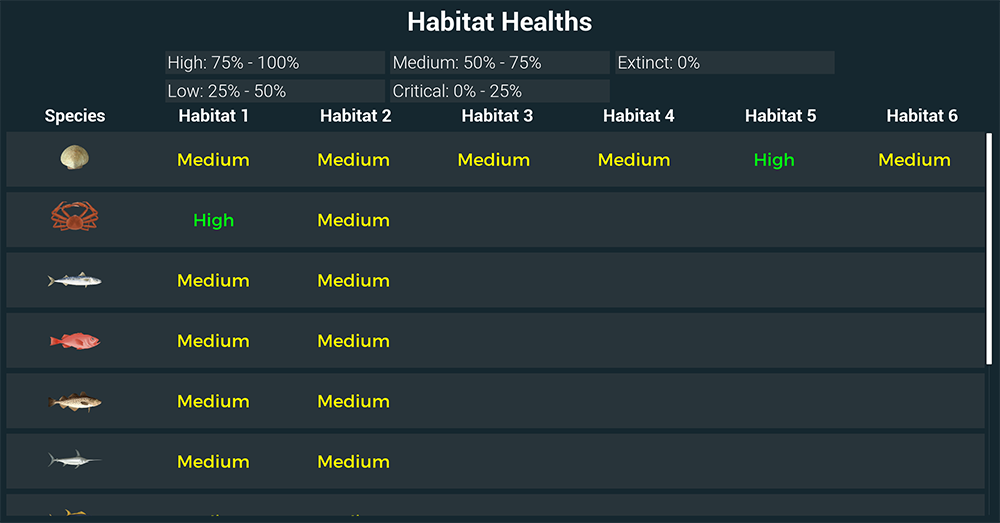Select the Medium 50% - 75% legend box
Viewport: 1000px width, 523px height.
point(499,63)
